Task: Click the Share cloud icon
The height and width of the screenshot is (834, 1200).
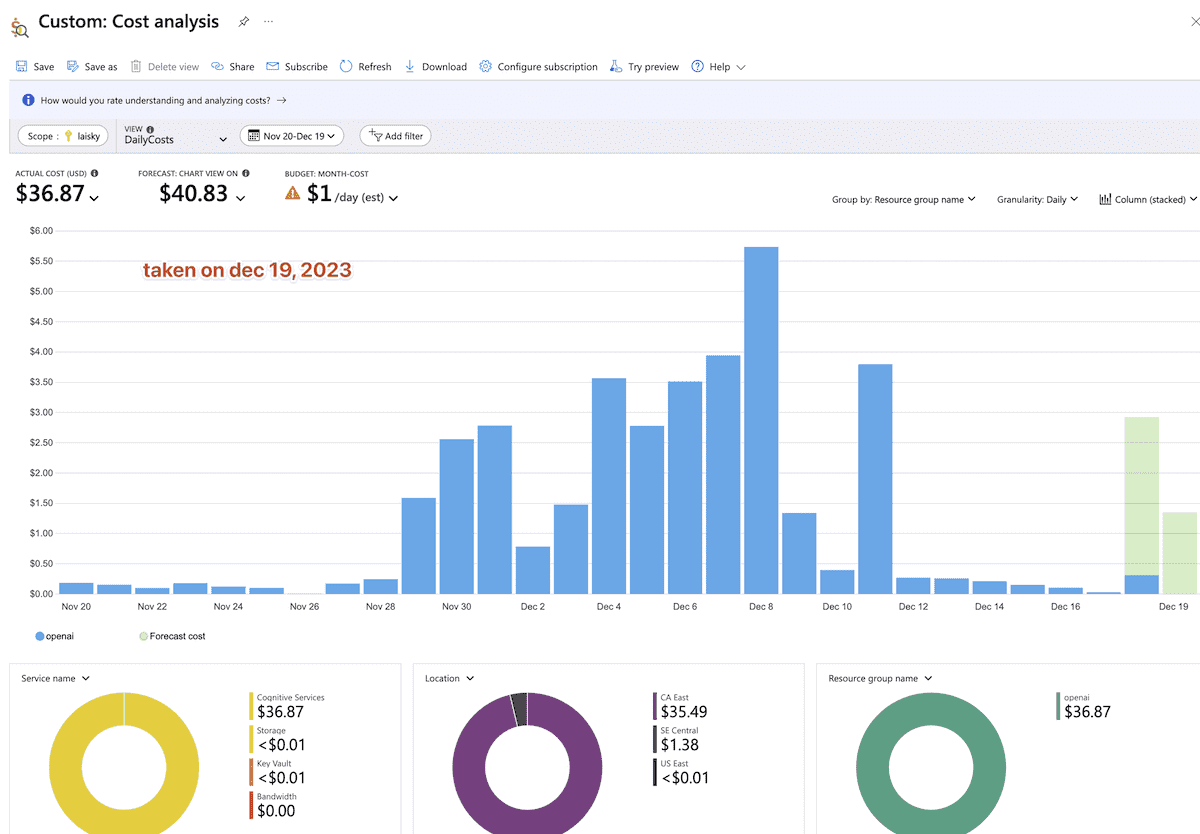Action: [x=217, y=67]
